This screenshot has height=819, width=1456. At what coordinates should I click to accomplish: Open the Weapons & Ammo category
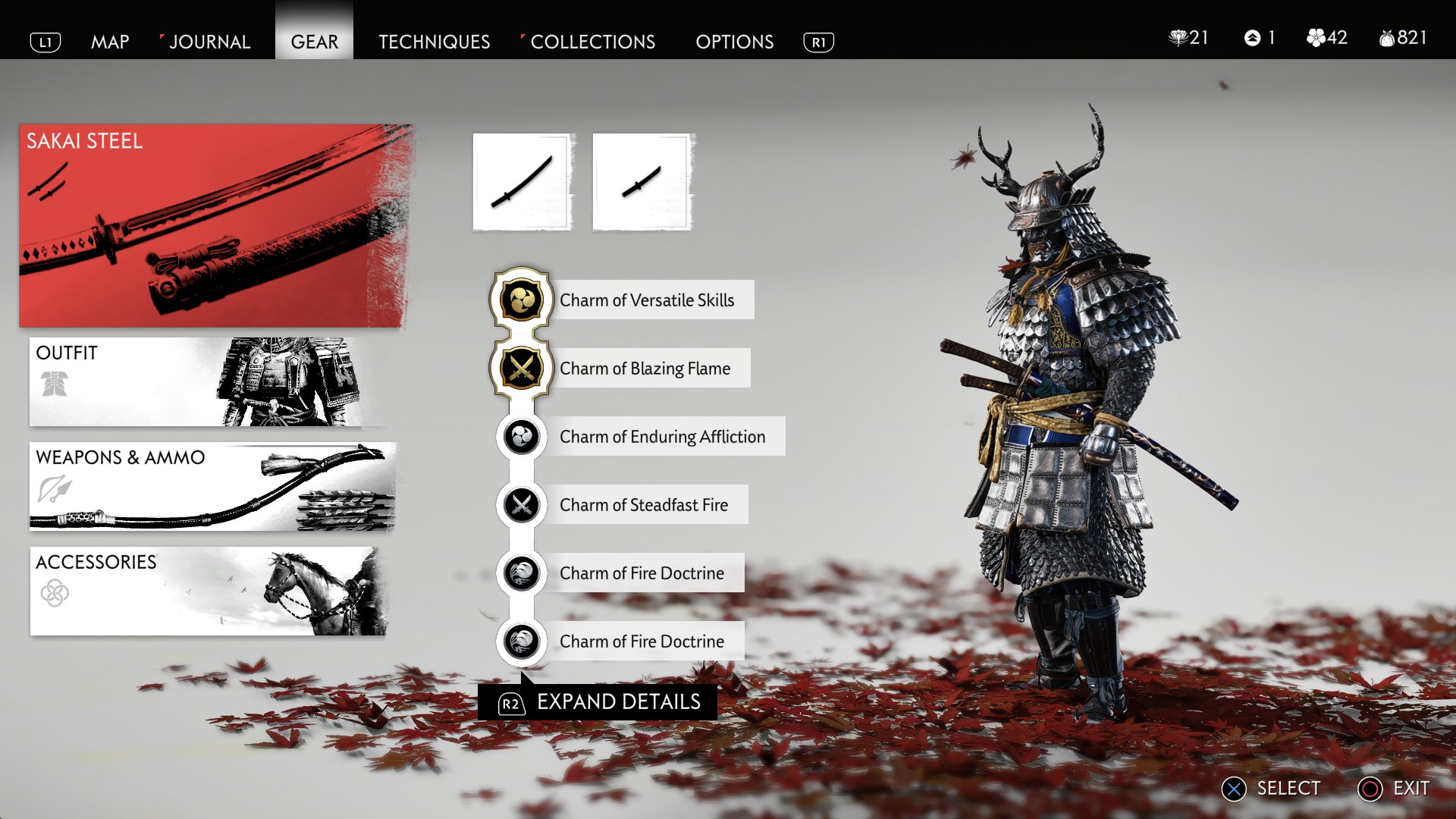(212, 486)
